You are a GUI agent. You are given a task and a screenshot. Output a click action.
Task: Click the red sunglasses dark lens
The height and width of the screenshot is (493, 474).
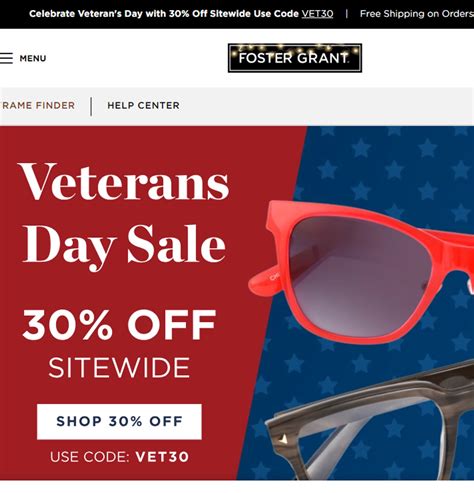pyautogui.click(x=360, y=275)
